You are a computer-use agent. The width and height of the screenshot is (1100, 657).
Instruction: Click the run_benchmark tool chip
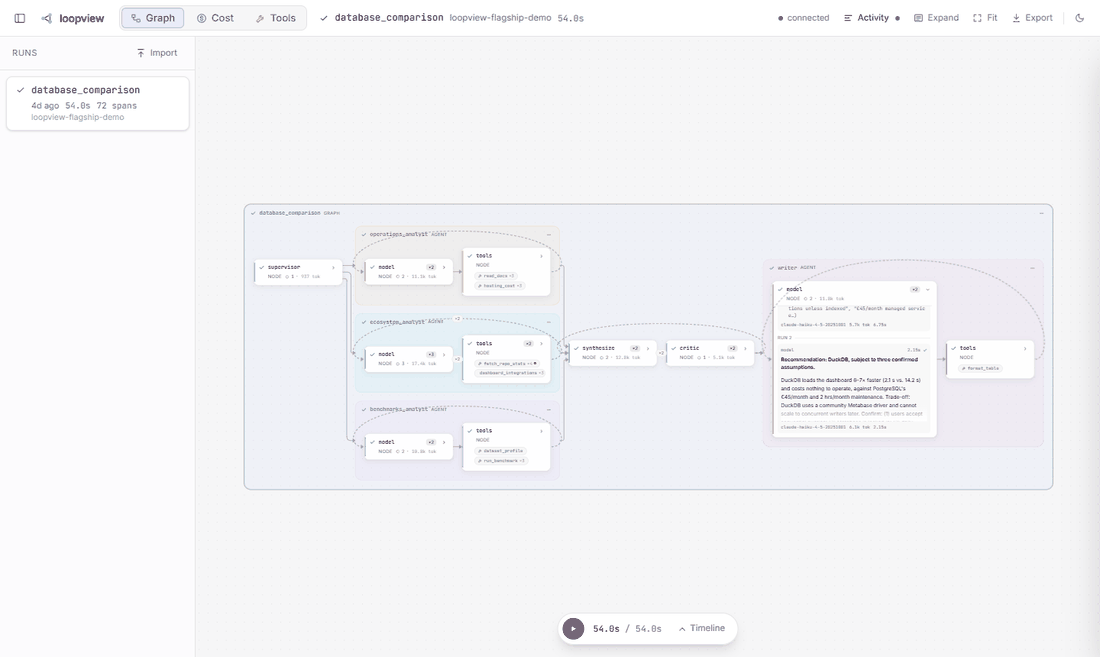click(501, 461)
